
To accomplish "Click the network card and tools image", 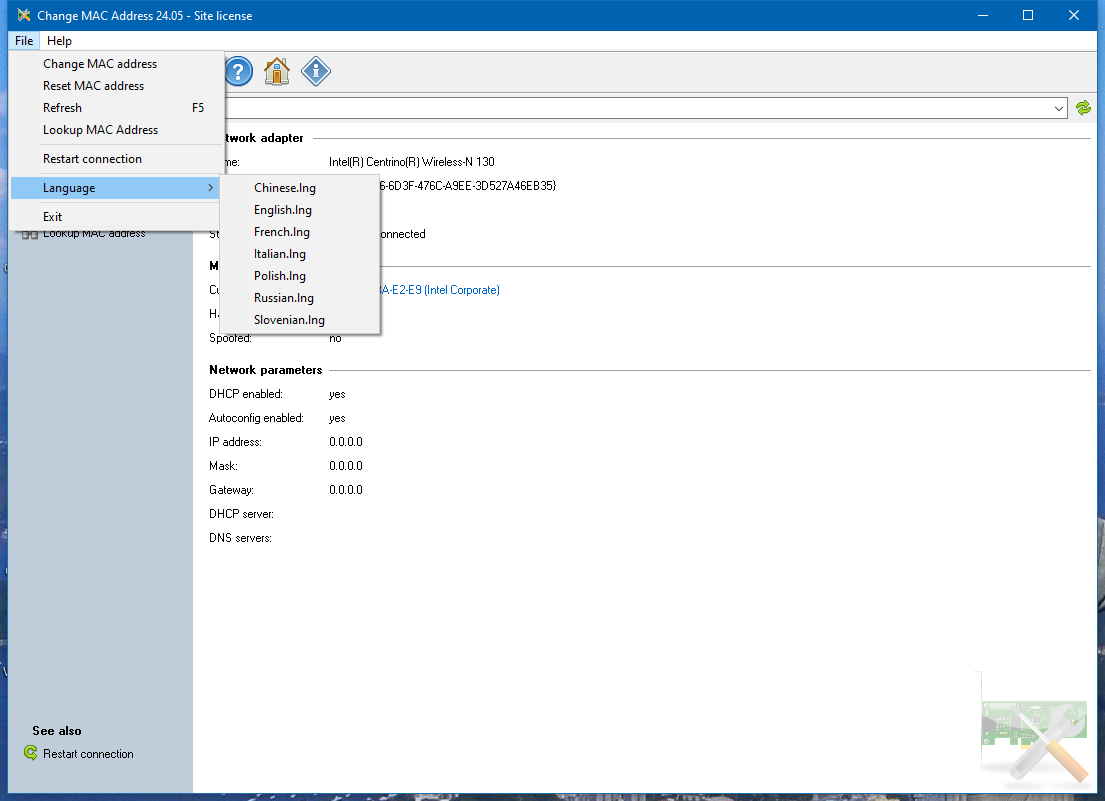I will pos(1035,740).
